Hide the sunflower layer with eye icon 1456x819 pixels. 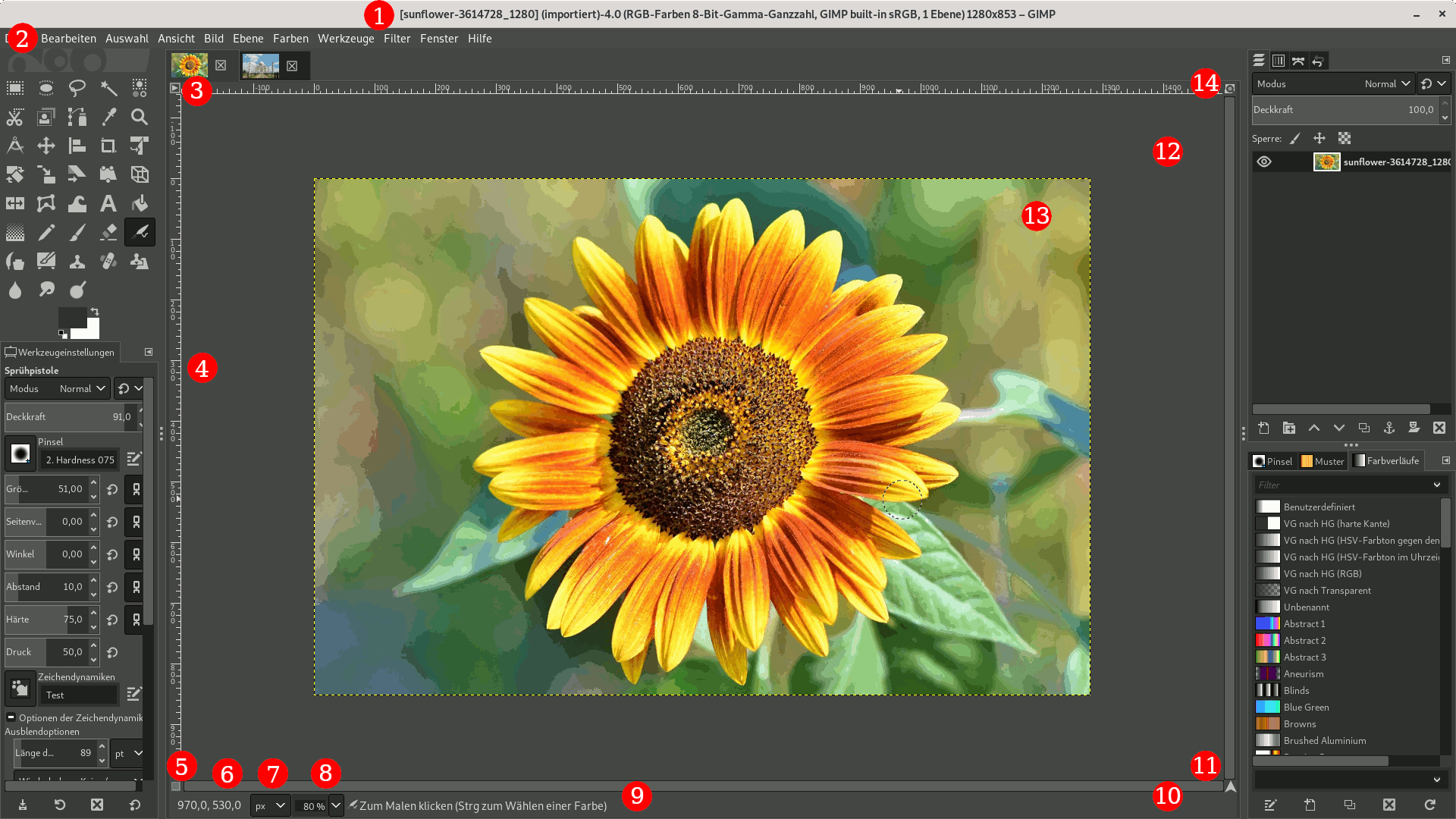[1263, 162]
